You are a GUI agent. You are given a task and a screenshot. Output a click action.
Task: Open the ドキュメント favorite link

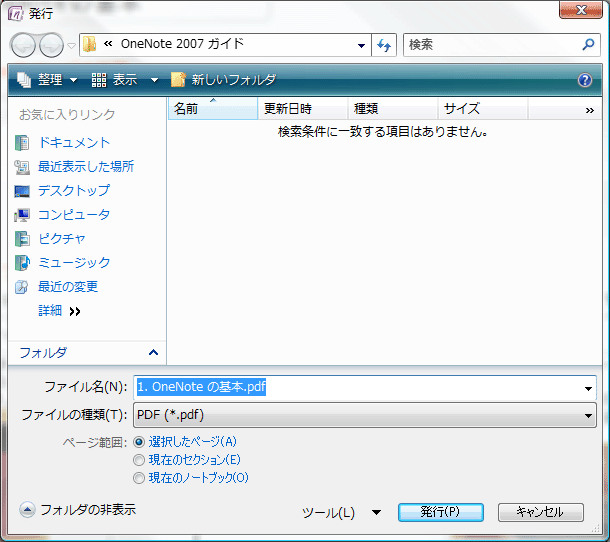point(74,143)
